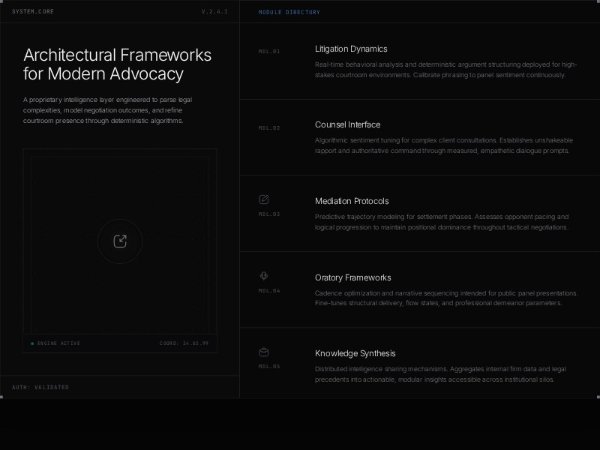Select the Mediation Protocols title

coord(351,201)
